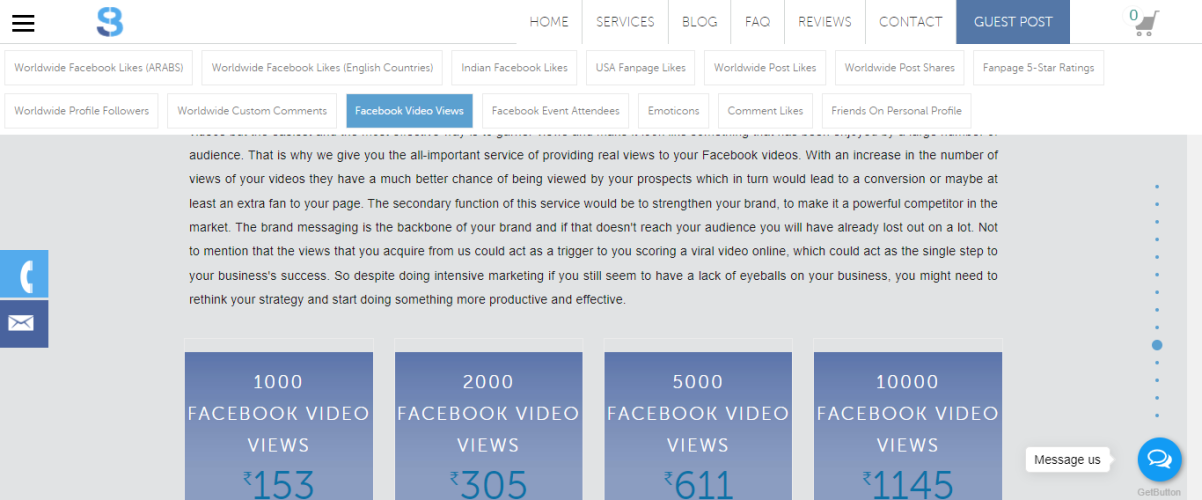Open the shopping cart icon
Image resolution: width=1202 pixels, height=500 pixels.
click(x=1144, y=22)
